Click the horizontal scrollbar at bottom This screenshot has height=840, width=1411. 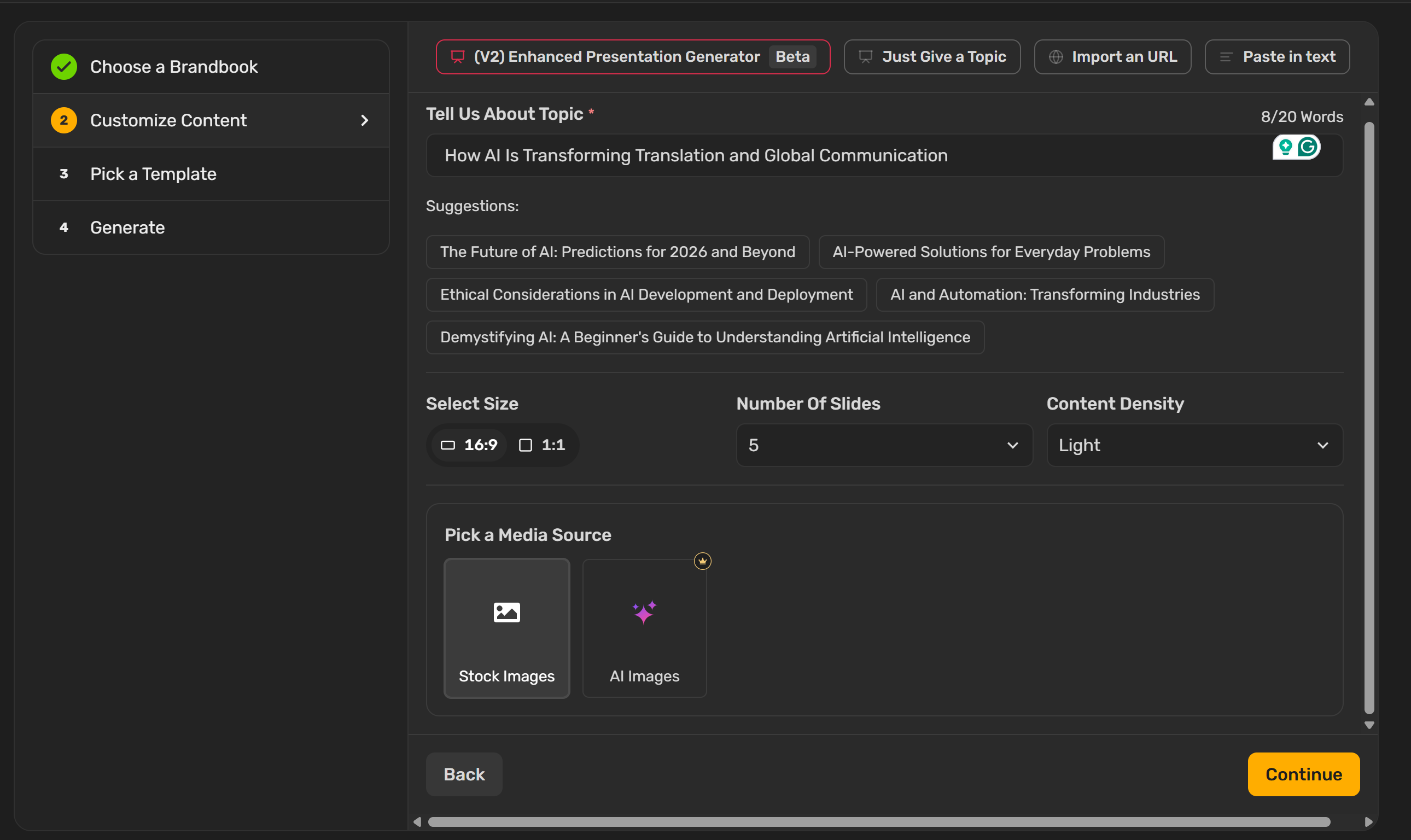[x=878, y=822]
